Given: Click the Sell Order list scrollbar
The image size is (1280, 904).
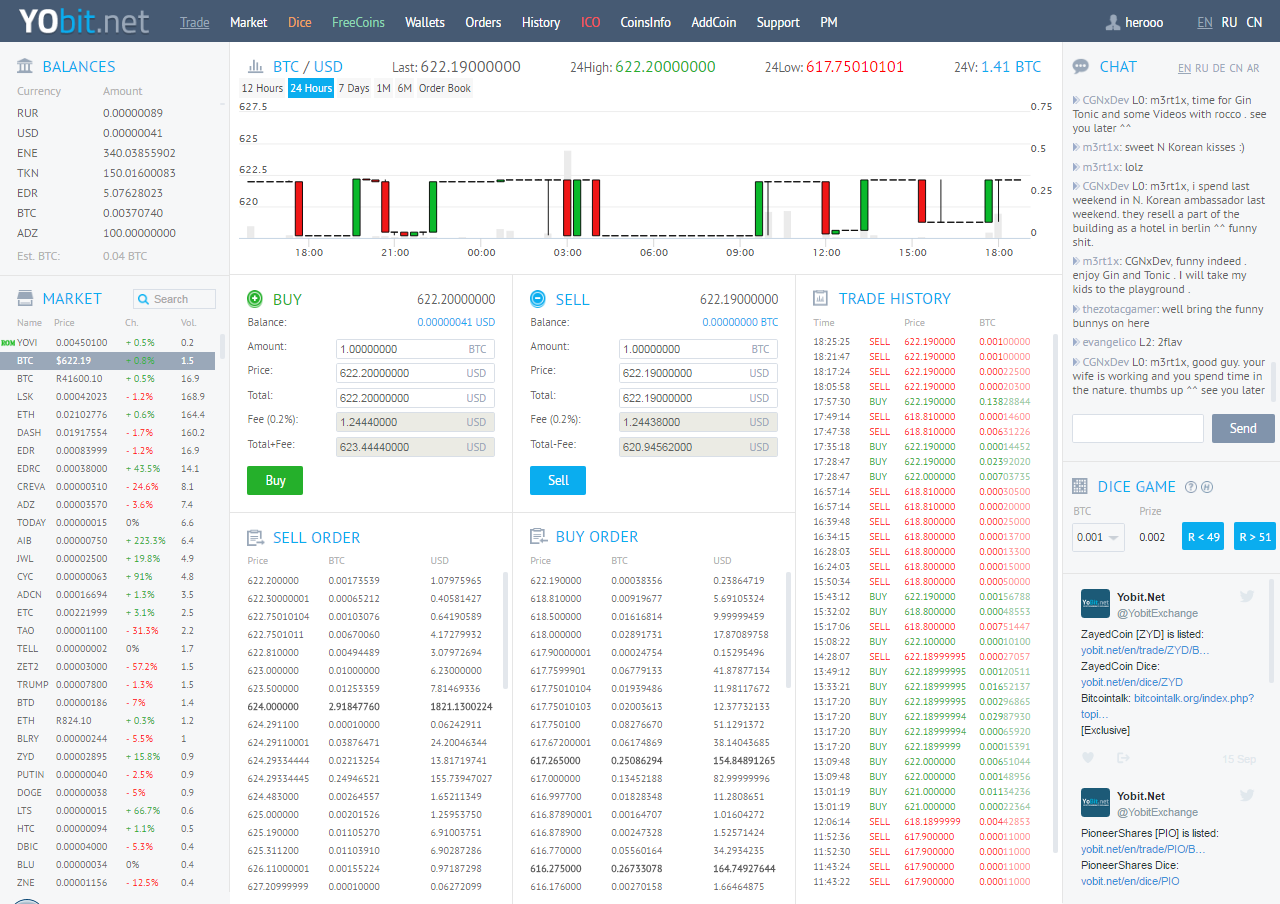Looking at the screenshot, I should click(505, 630).
